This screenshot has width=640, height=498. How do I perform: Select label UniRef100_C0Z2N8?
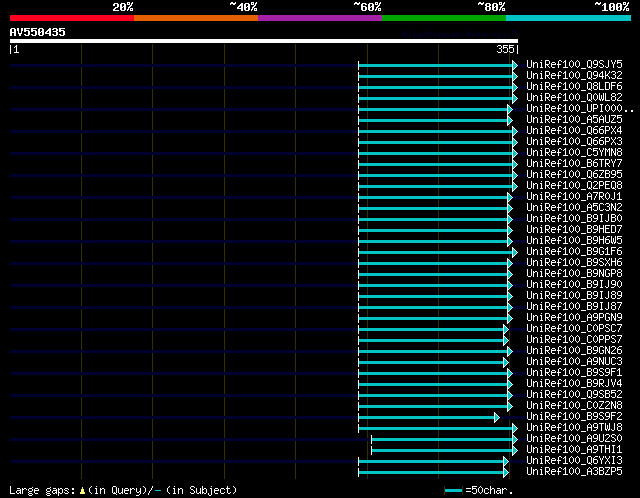coord(574,406)
